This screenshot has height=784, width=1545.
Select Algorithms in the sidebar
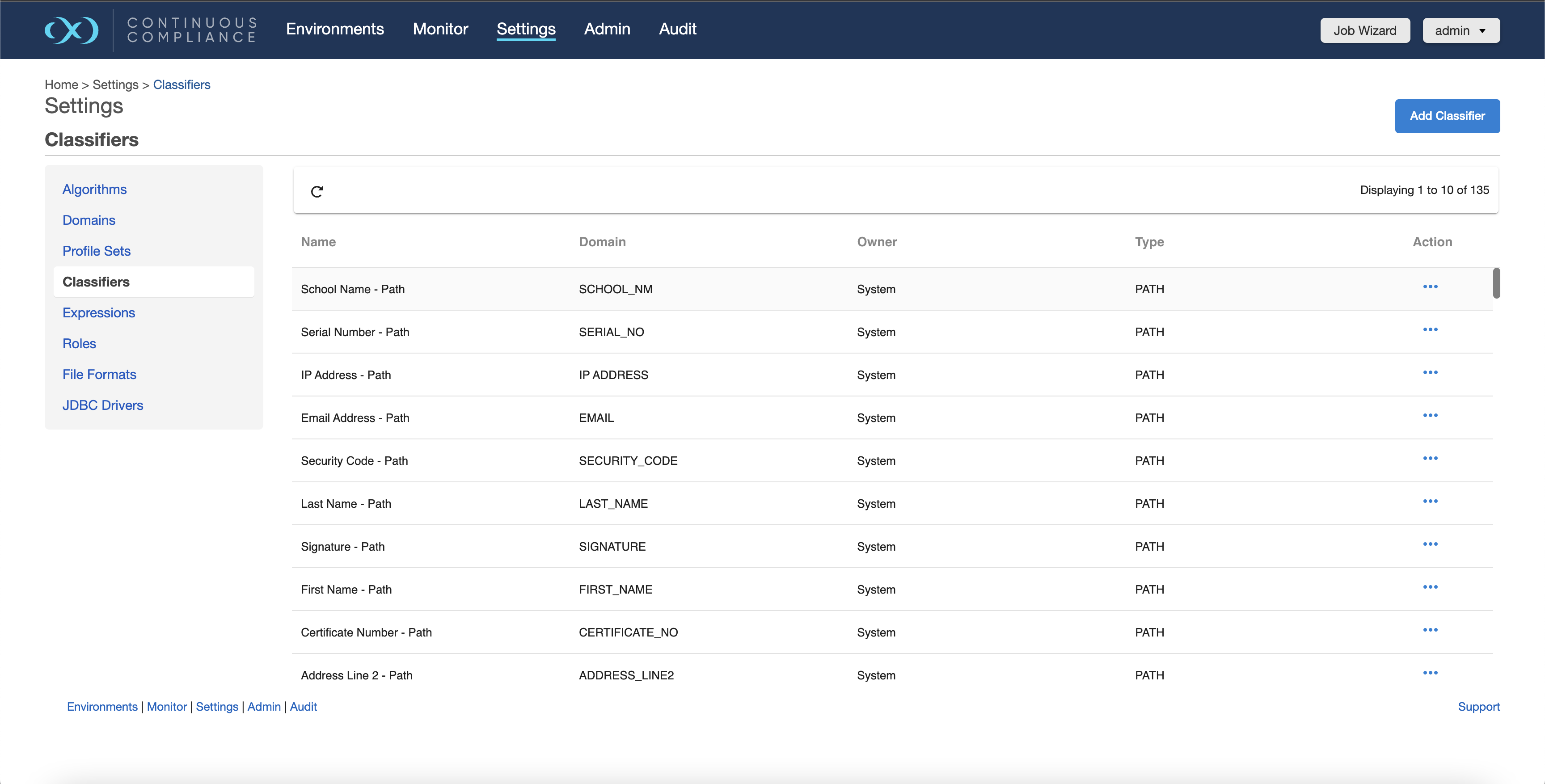(94, 189)
